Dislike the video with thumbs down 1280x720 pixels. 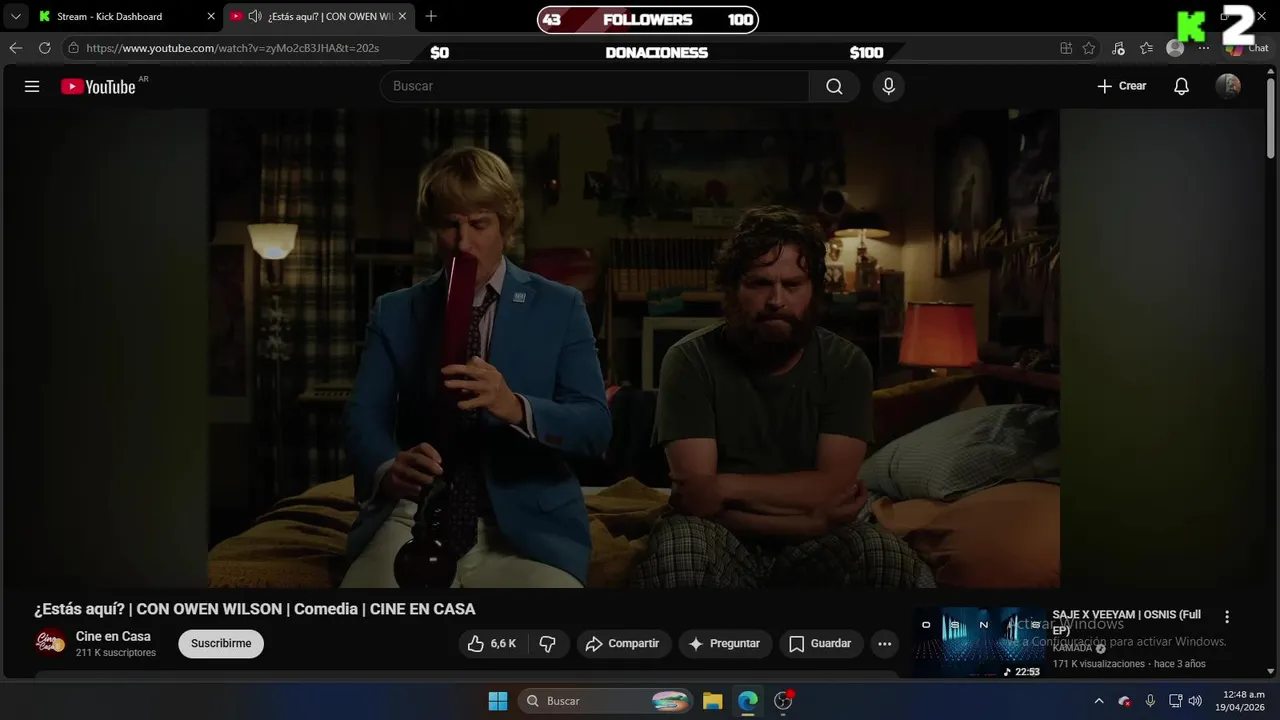tap(548, 644)
